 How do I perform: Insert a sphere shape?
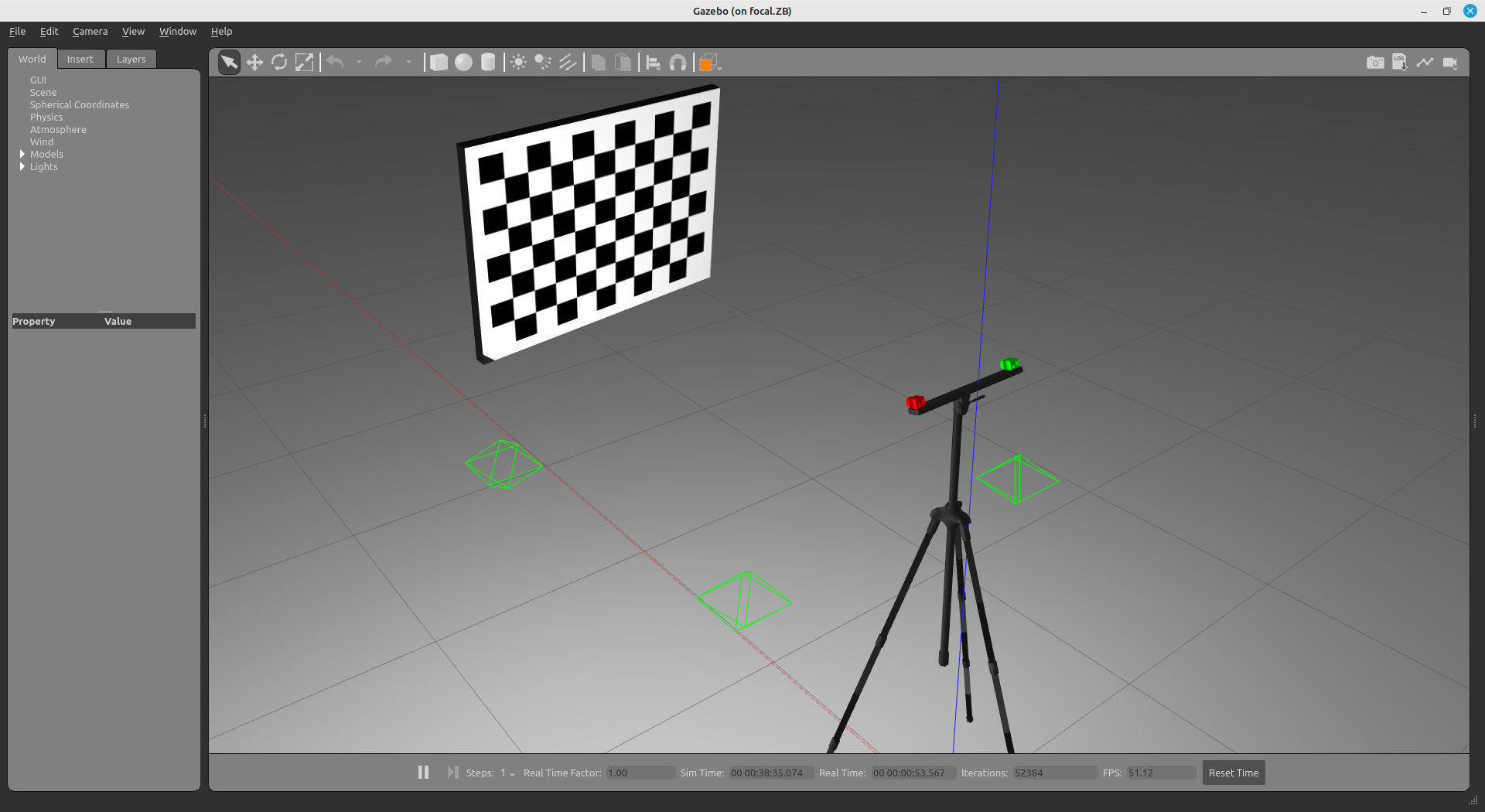(463, 63)
